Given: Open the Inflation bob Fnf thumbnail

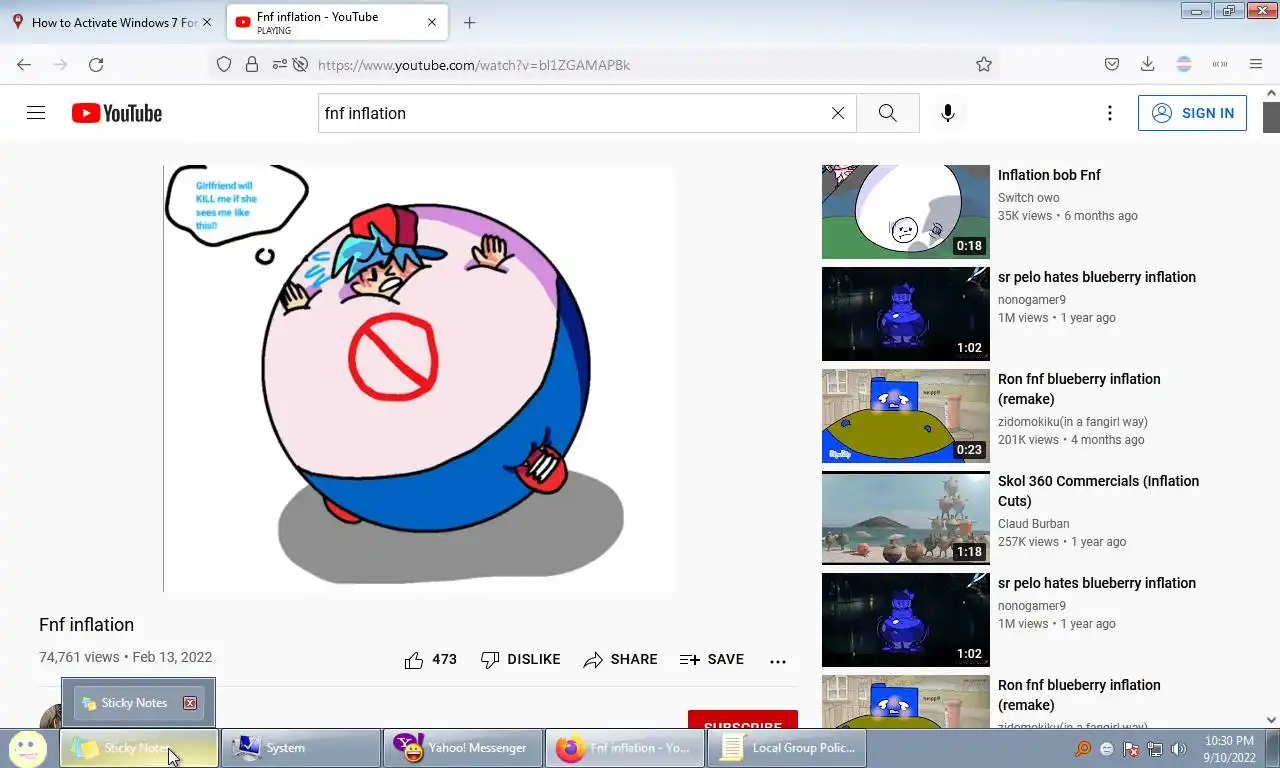Looking at the screenshot, I should tap(906, 212).
